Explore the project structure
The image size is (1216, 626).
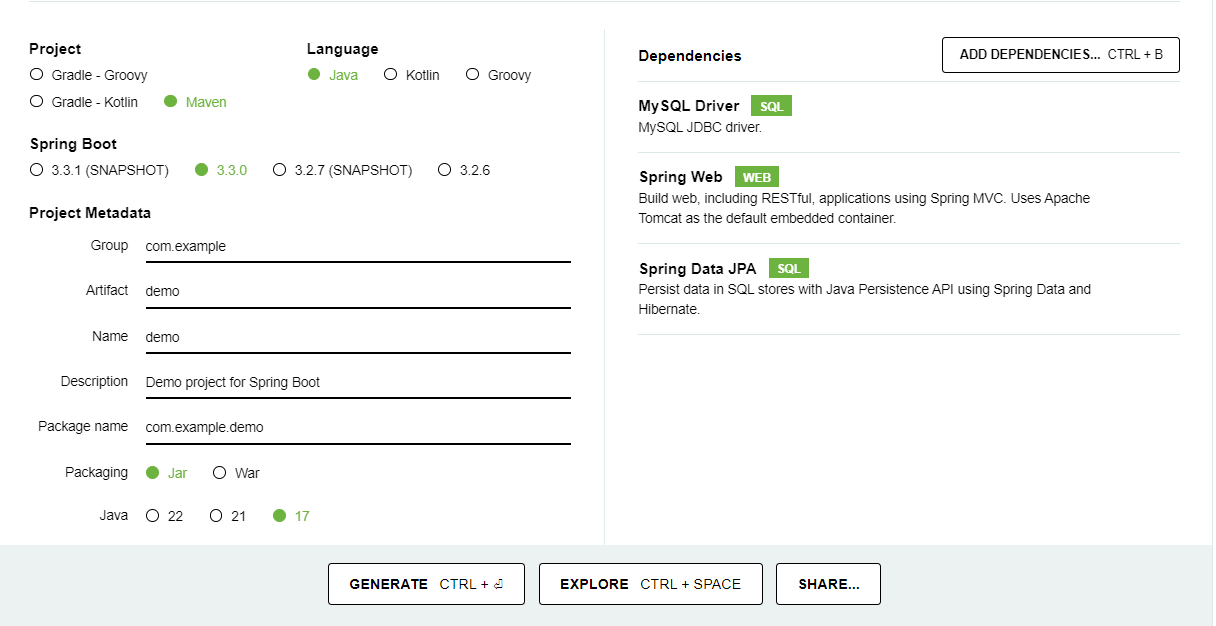pyautogui.click(x=650, y=584)
